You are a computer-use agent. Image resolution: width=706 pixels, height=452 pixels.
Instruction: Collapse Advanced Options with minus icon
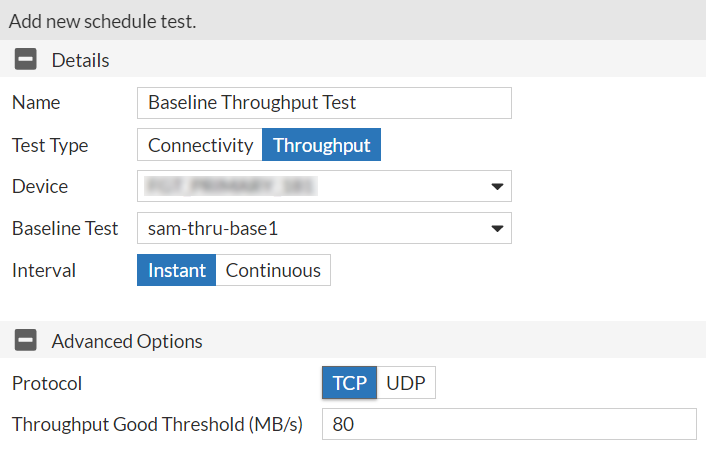(x=25, y=341)
